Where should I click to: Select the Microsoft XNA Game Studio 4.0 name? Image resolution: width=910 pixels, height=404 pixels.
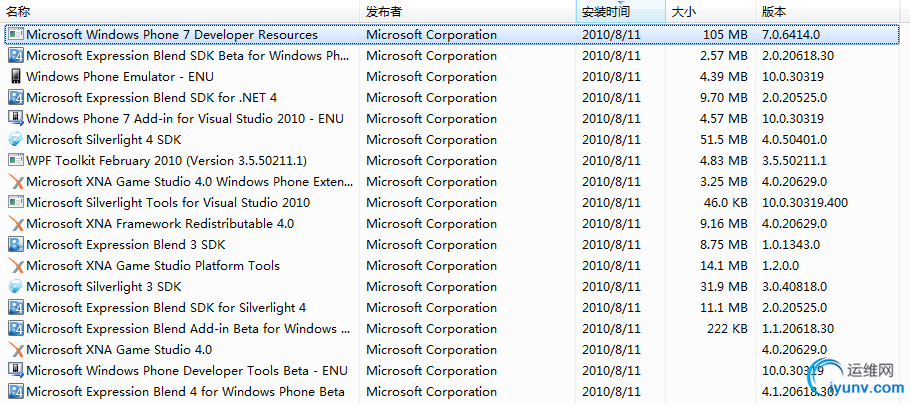pos(119,349)
